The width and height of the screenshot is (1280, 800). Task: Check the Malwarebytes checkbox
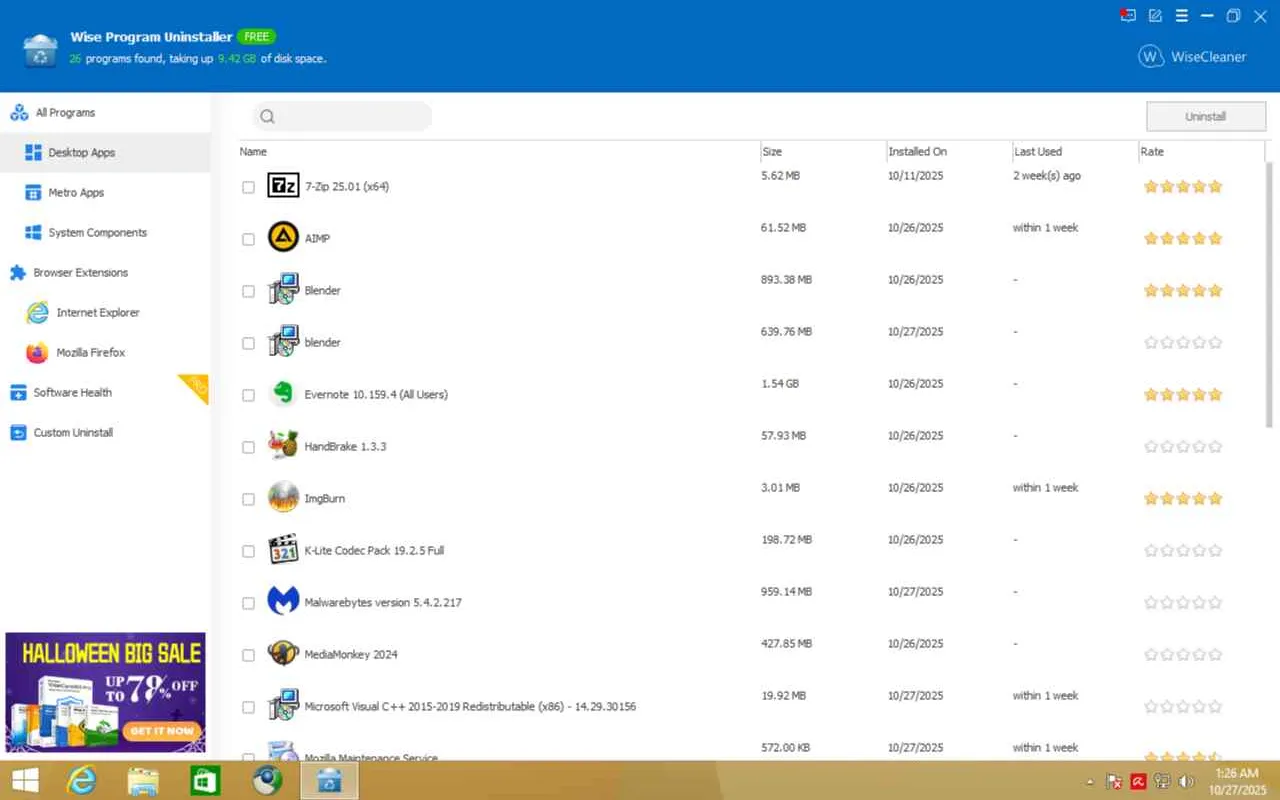(x=249, y=603)
